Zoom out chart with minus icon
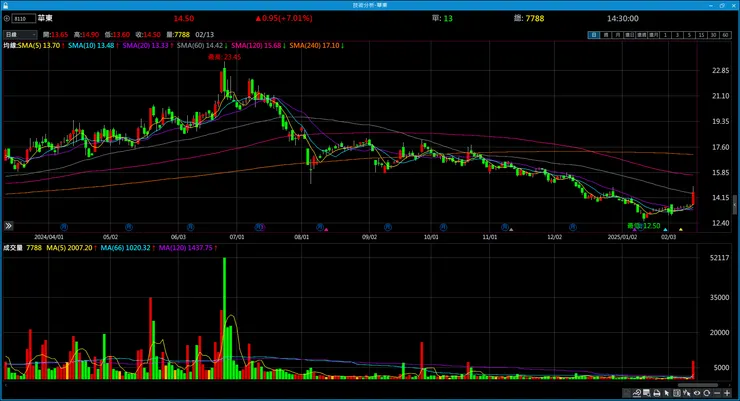Screen dimensions: 740x401 [717, 393]
